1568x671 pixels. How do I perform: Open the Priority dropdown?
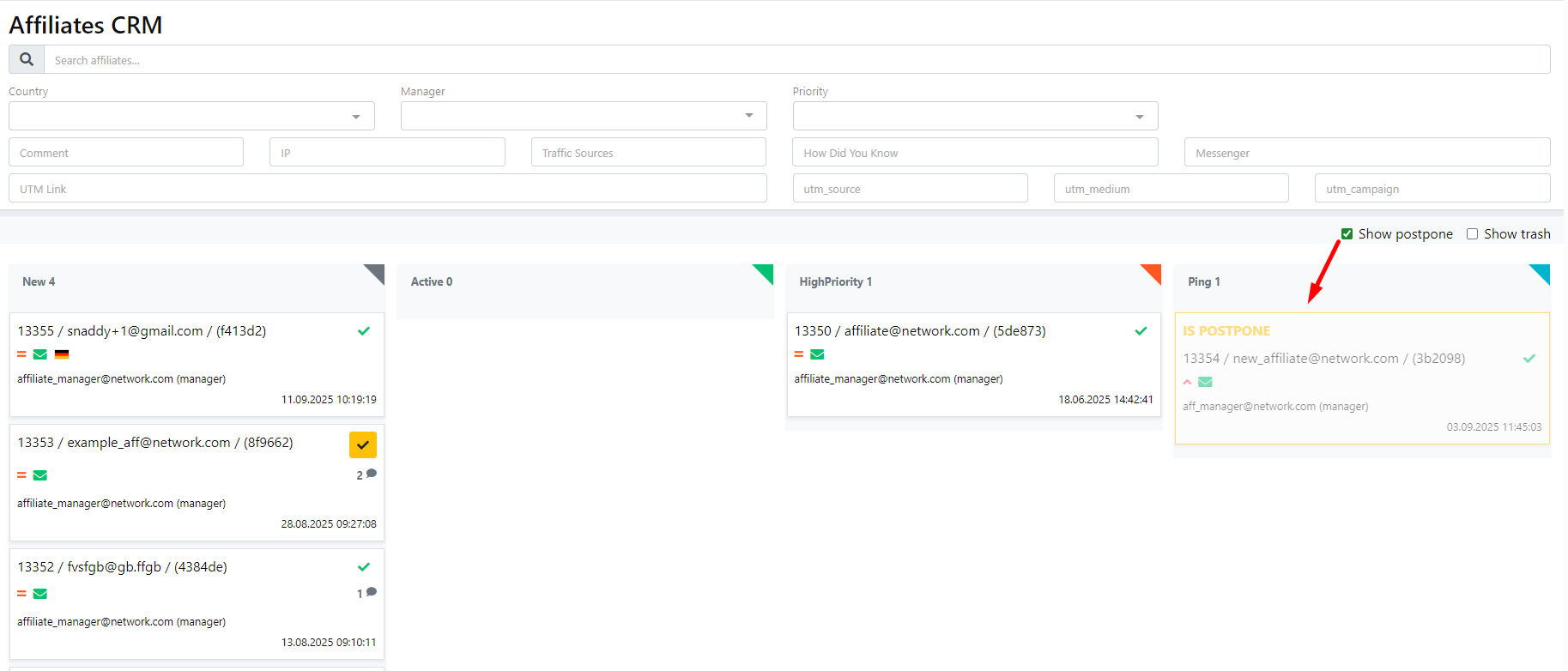975,117
